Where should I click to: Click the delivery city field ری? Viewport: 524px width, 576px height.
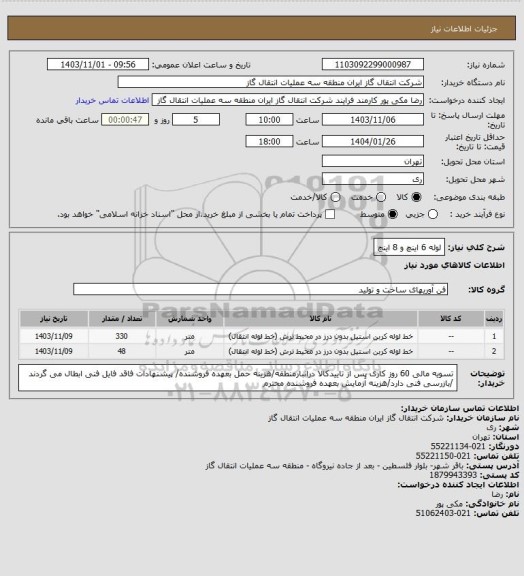[373, 179]
